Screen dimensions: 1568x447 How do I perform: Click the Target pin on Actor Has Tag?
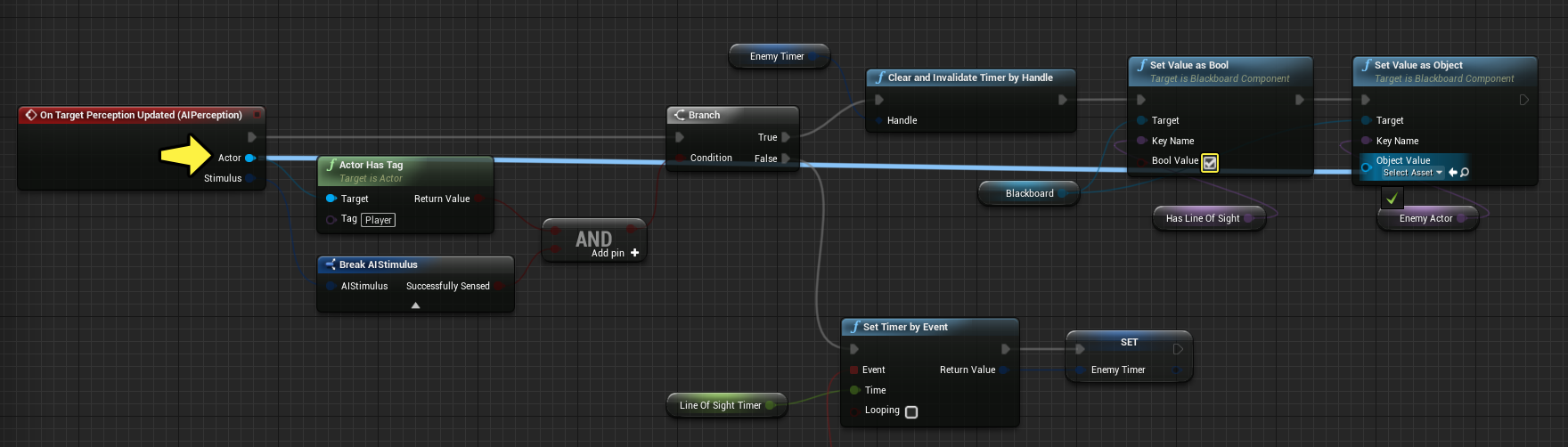point(331,199)
